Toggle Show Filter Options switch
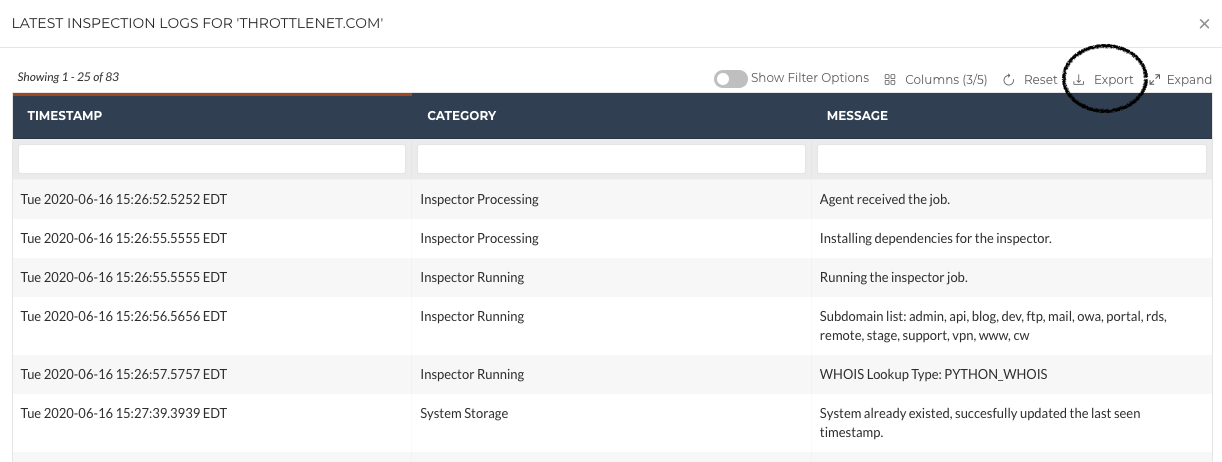The image size is (1222, 462). coord(730,79)
